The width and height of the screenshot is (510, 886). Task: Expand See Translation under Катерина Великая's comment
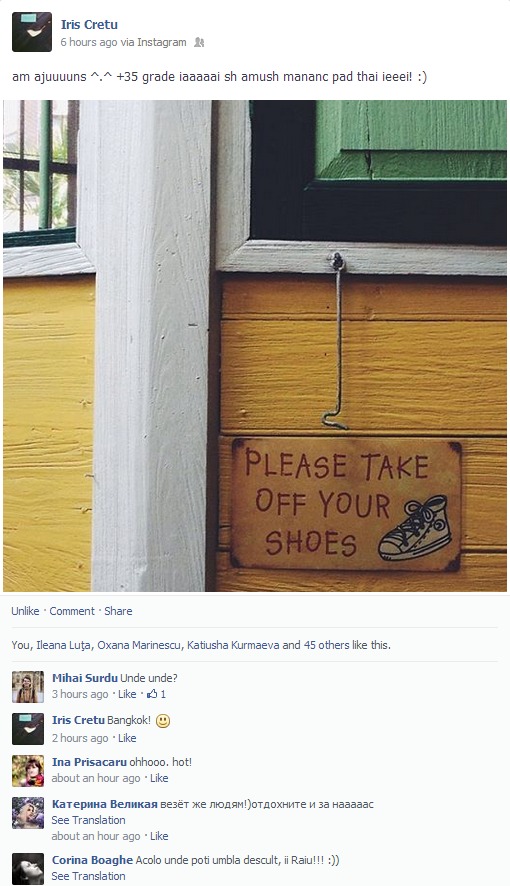pos(89,820)
